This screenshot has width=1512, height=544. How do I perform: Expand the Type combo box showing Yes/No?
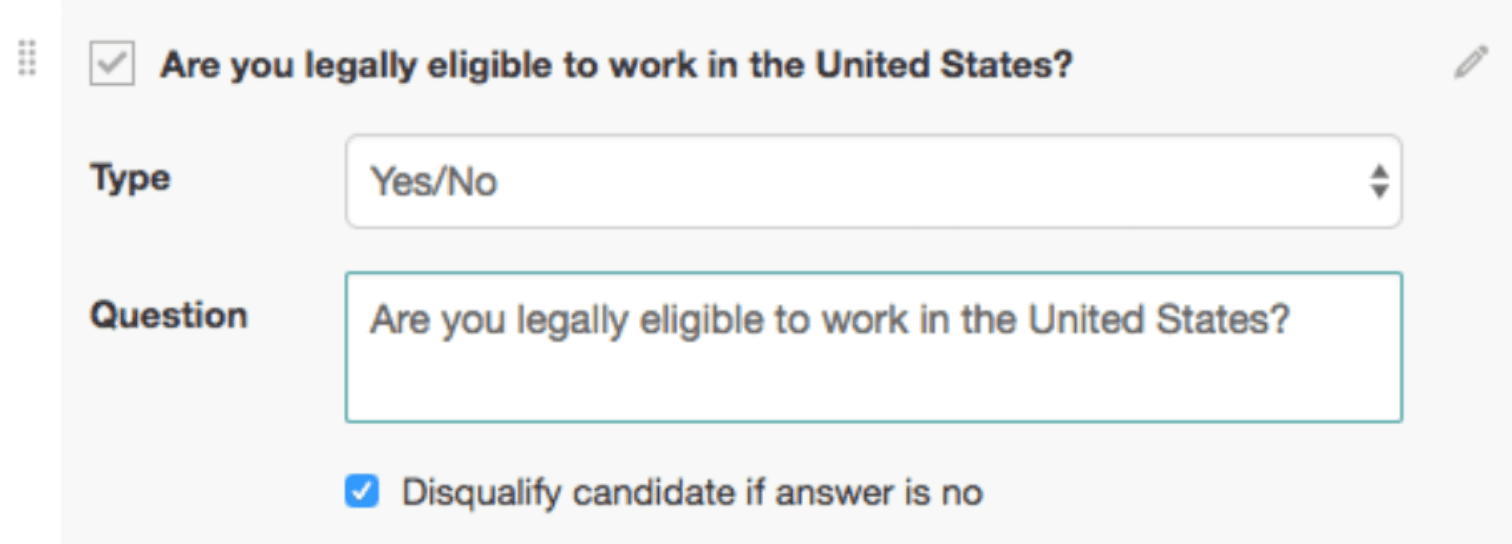coord(873,182)
